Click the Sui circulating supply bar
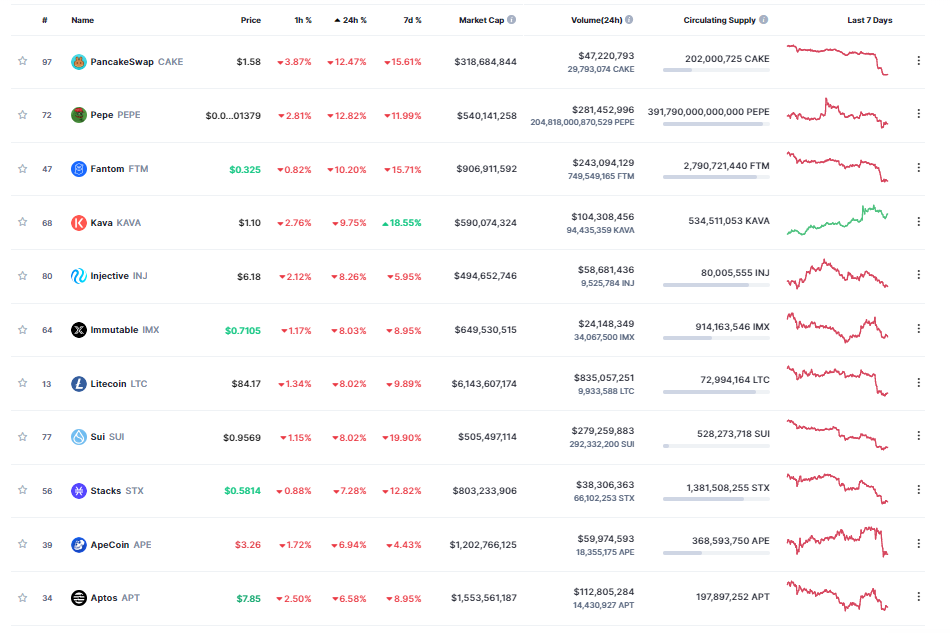Screen dimensions: 950x633 (x=716, y=446)
